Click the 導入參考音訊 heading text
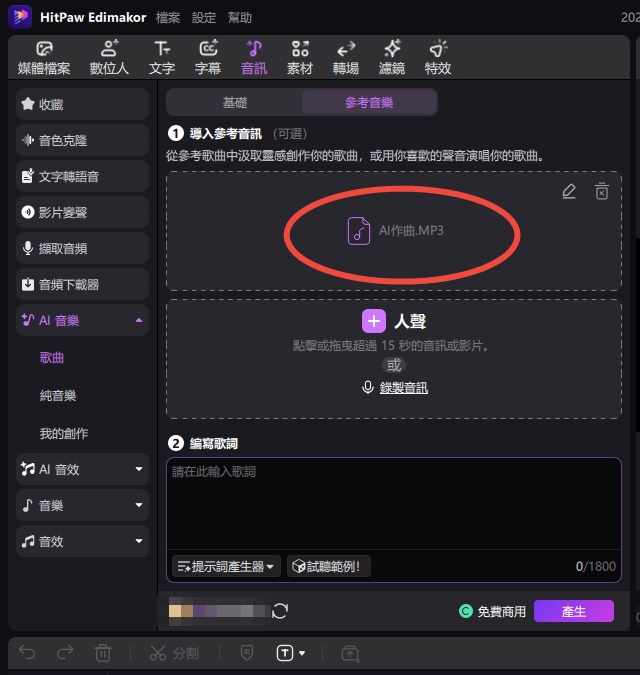640x675 pixels. point(226,134)
